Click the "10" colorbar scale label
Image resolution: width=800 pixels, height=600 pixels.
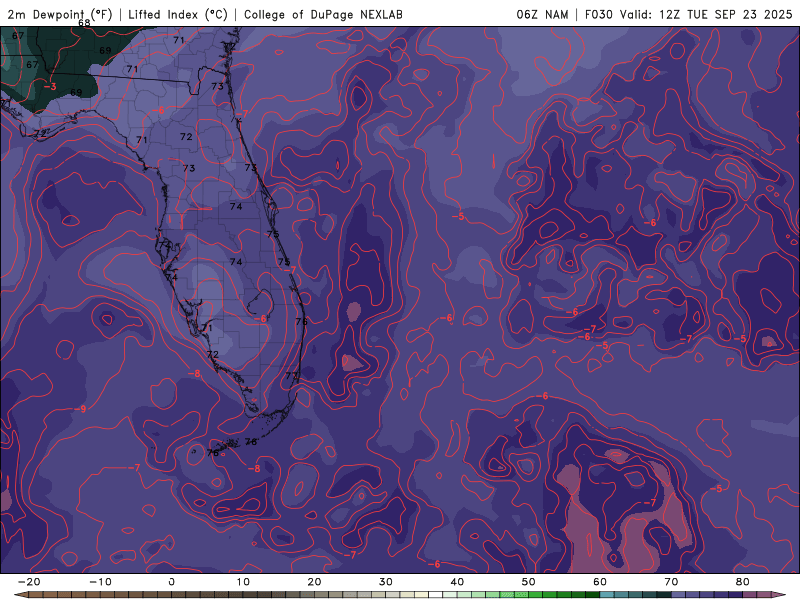[243, 582]
